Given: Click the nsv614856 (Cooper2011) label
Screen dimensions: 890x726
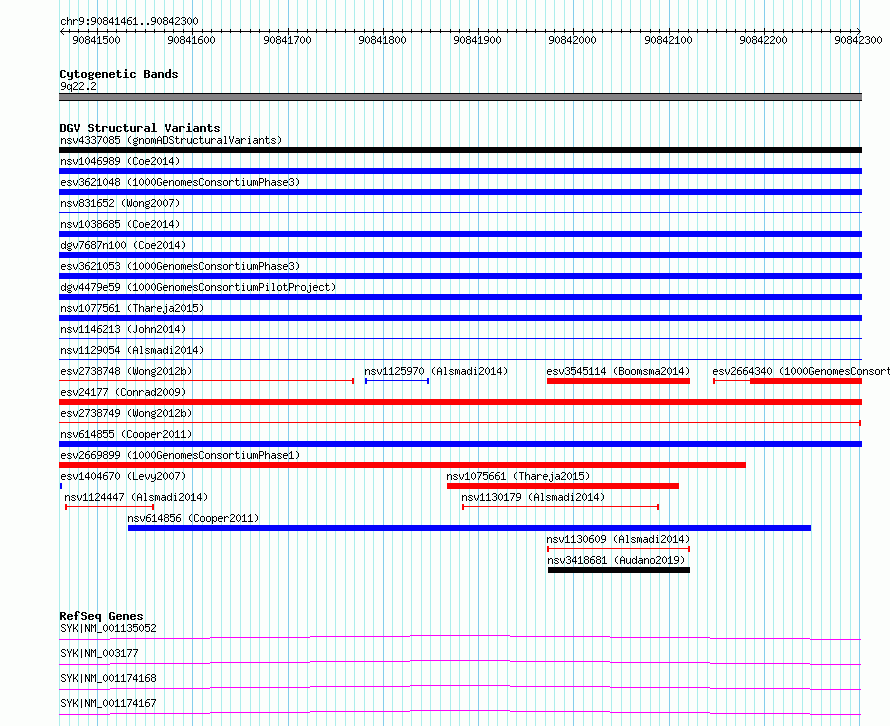Looking at the screenshot, I should [193, 518].
